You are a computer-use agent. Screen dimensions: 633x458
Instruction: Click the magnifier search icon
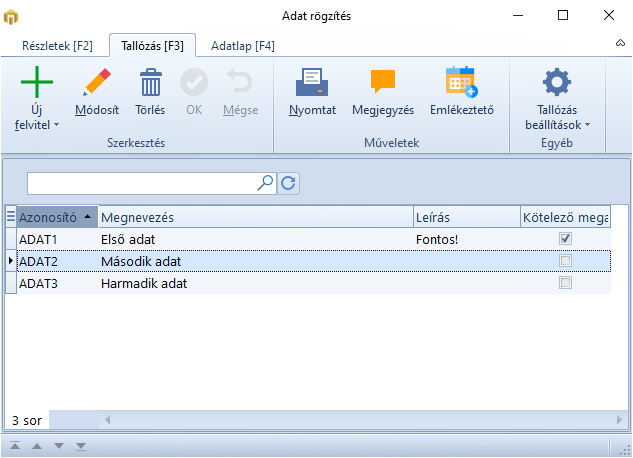pyautogui.click(x=266, y=183)
